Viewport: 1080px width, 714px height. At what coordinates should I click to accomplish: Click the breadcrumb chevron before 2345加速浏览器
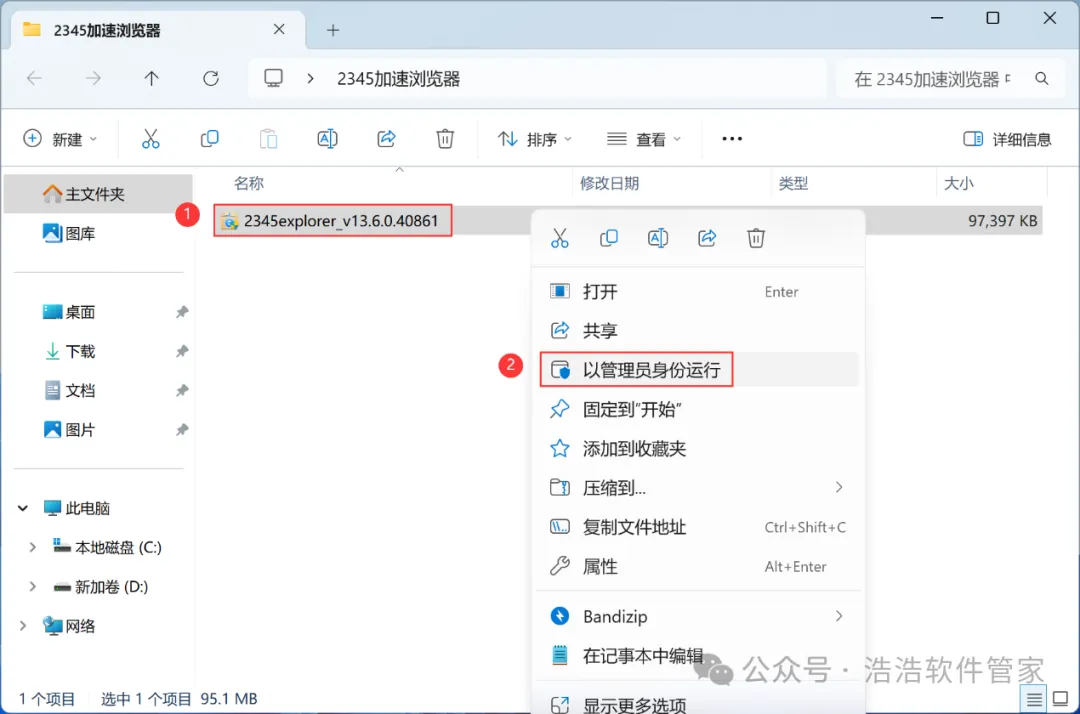[x=311, y=79]
